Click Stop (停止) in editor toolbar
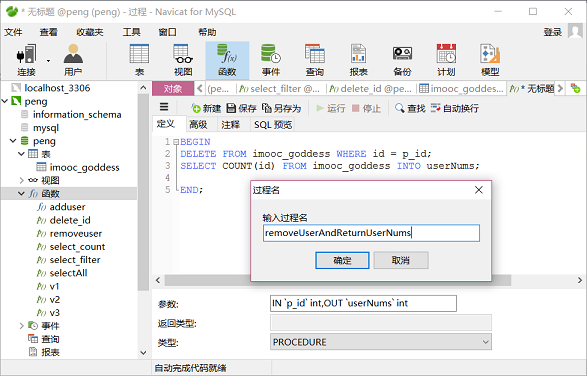 [366, 108]
